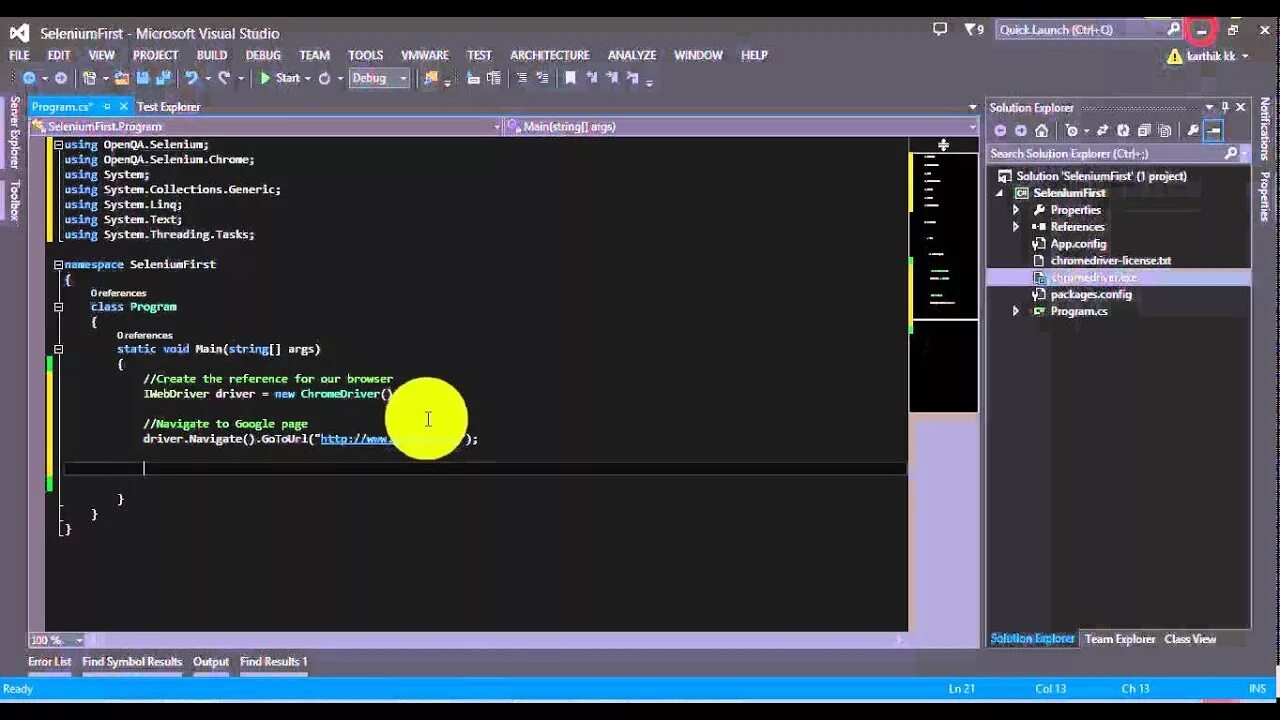The height and width of the screenshot is (720, 1280).
Task: Go to next bookmark icon
Action: pos(612,78)
